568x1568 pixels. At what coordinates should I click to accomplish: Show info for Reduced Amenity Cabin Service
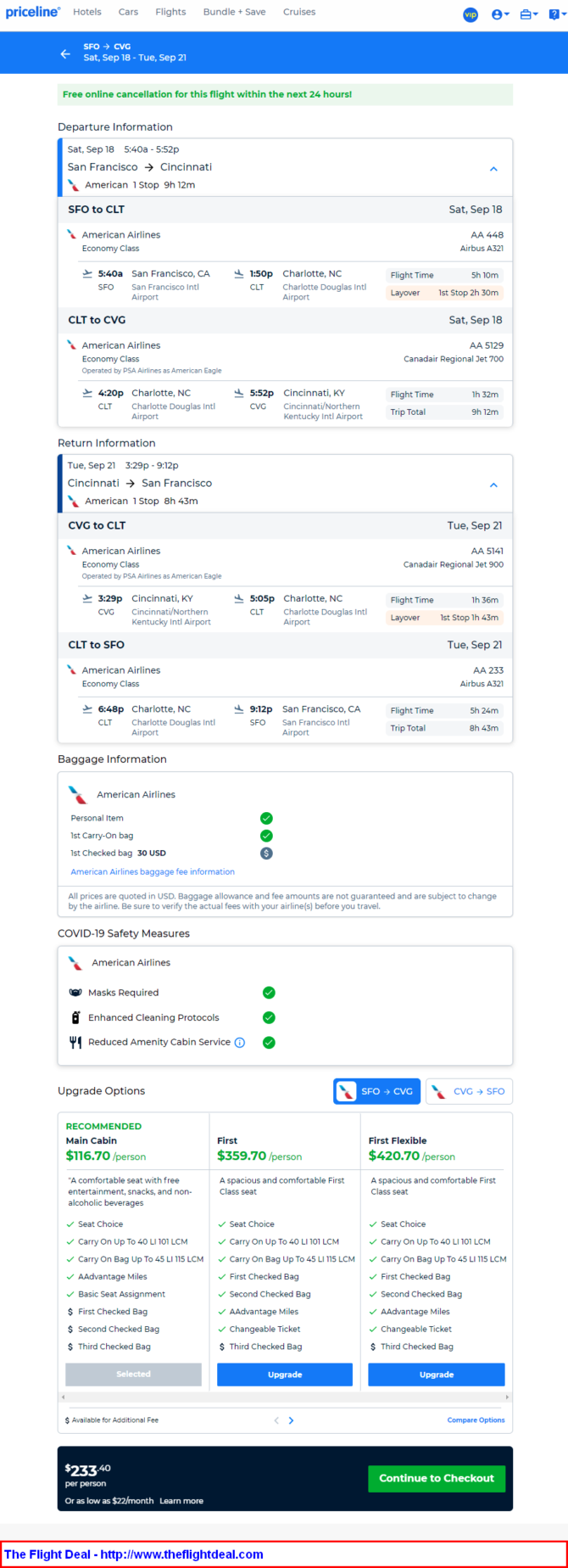240,1043
